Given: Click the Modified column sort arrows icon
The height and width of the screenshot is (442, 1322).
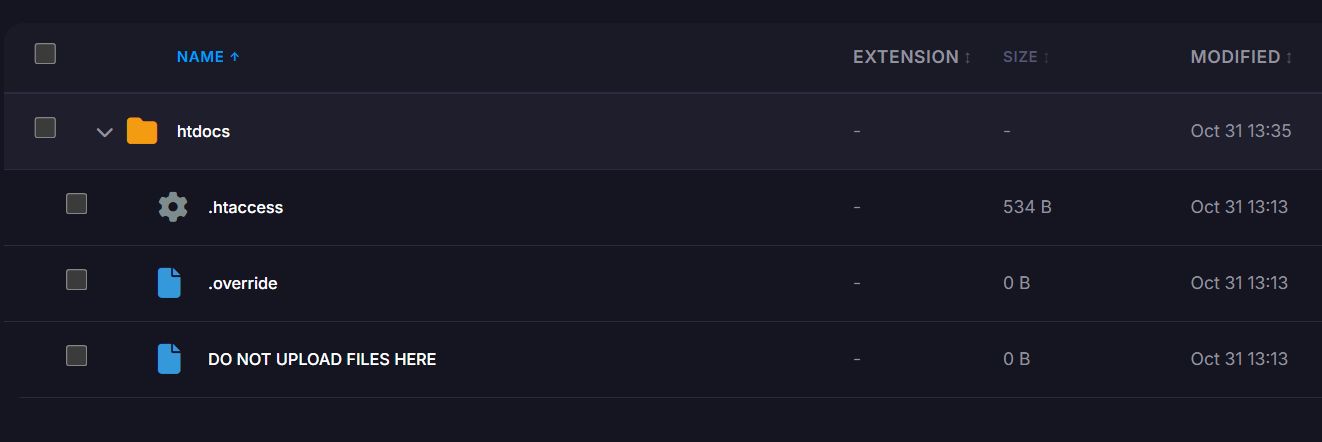Looking at the screenshot, I should [1289, 58].
